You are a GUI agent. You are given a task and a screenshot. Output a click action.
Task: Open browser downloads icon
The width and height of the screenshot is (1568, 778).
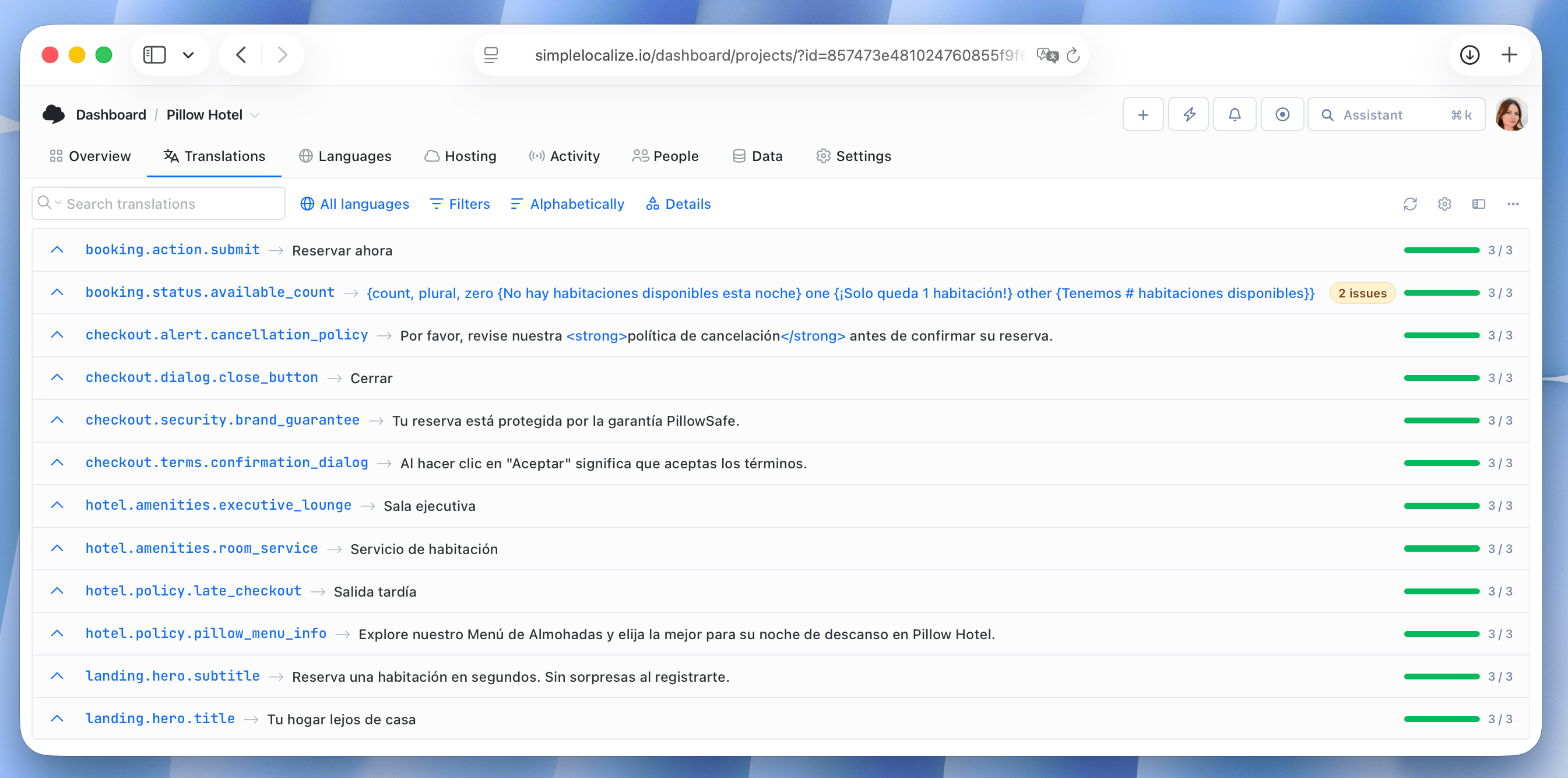1469,55
